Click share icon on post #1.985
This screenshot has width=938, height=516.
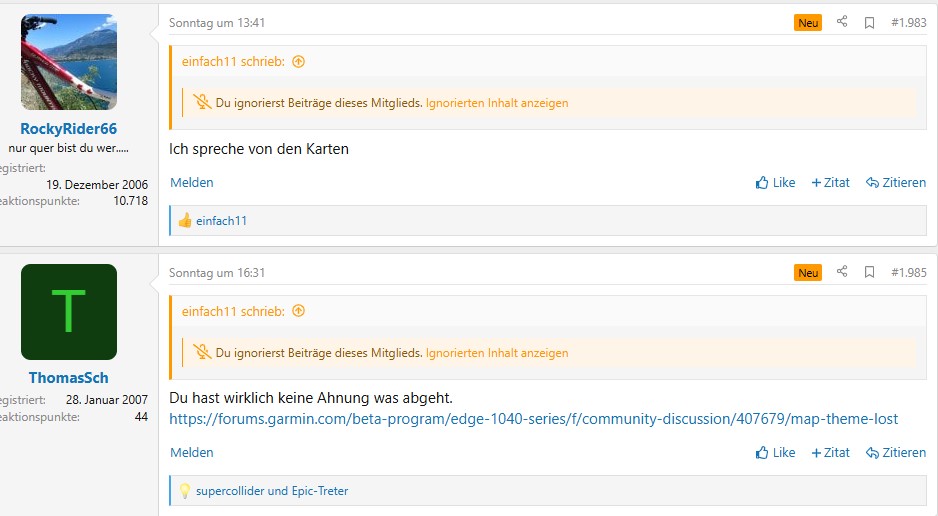point(842,272)
